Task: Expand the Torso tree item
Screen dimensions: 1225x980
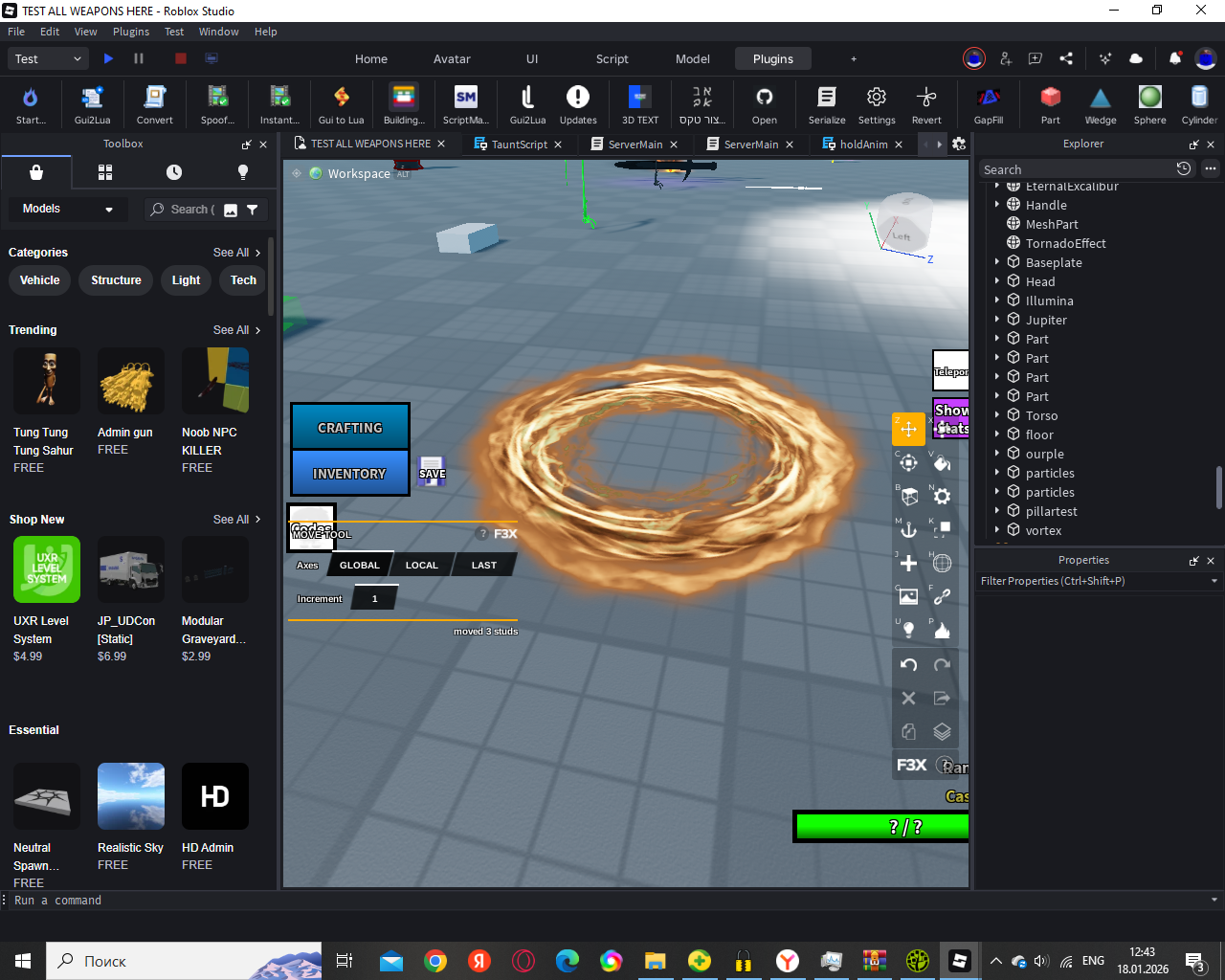Action: pos(996,414)
